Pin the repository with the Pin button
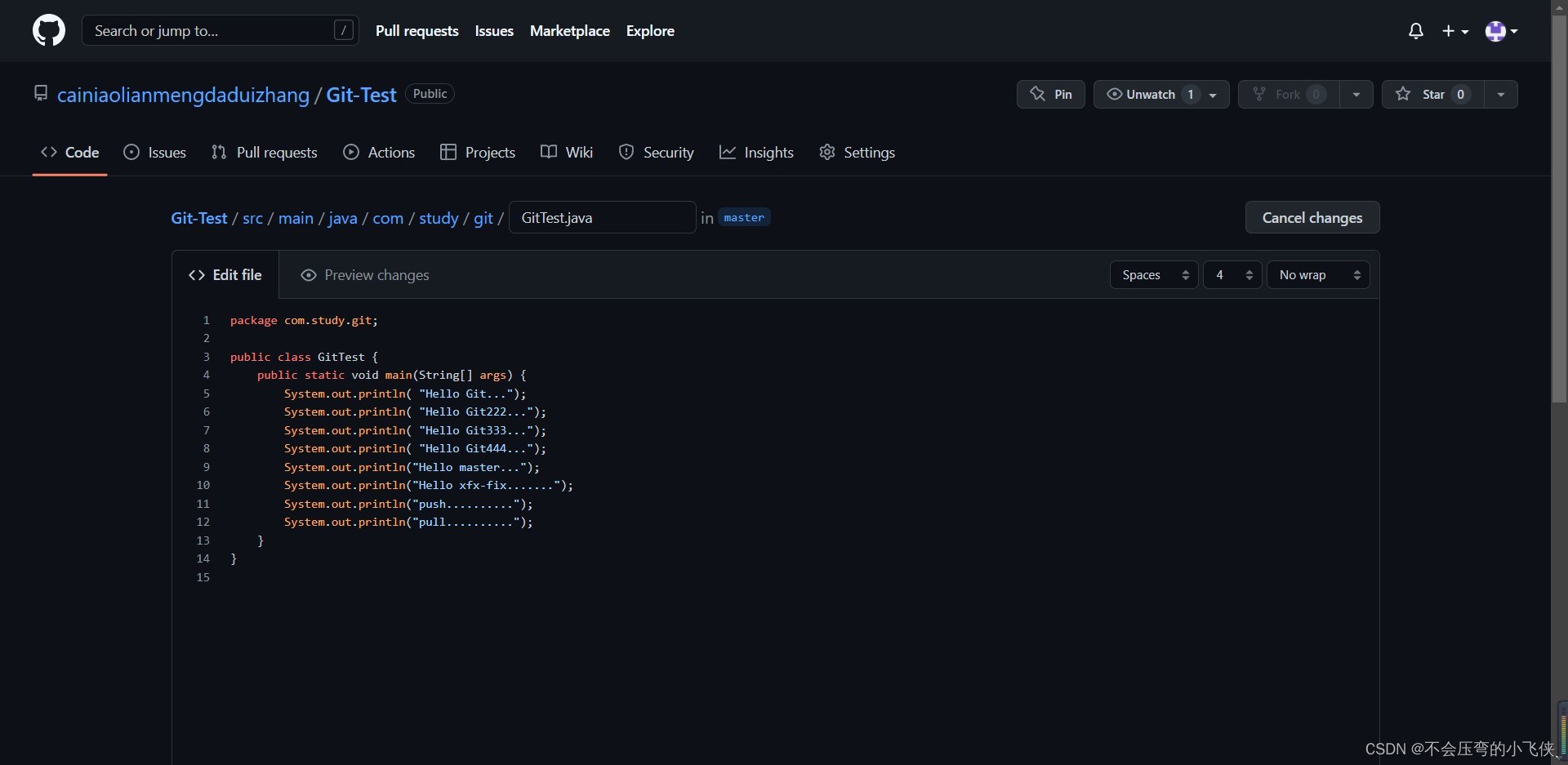This screenshot has width=1568, height=765. point(1051,94)
